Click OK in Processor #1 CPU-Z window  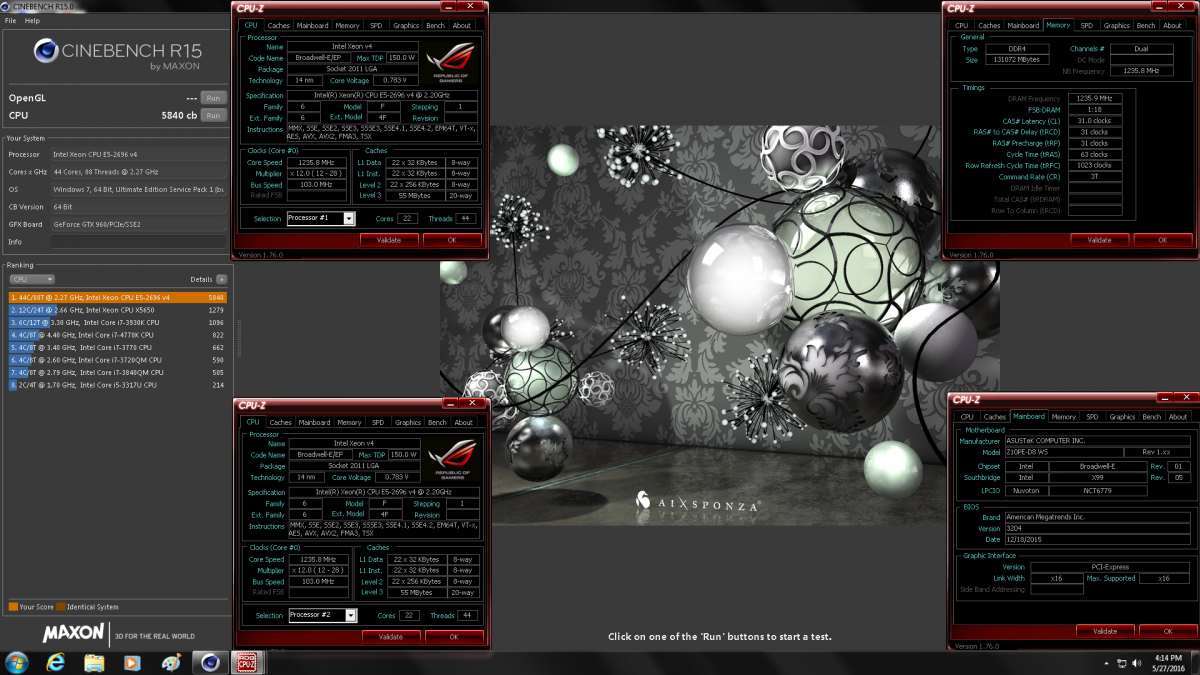pyautogui.click(x=451, y=240)
